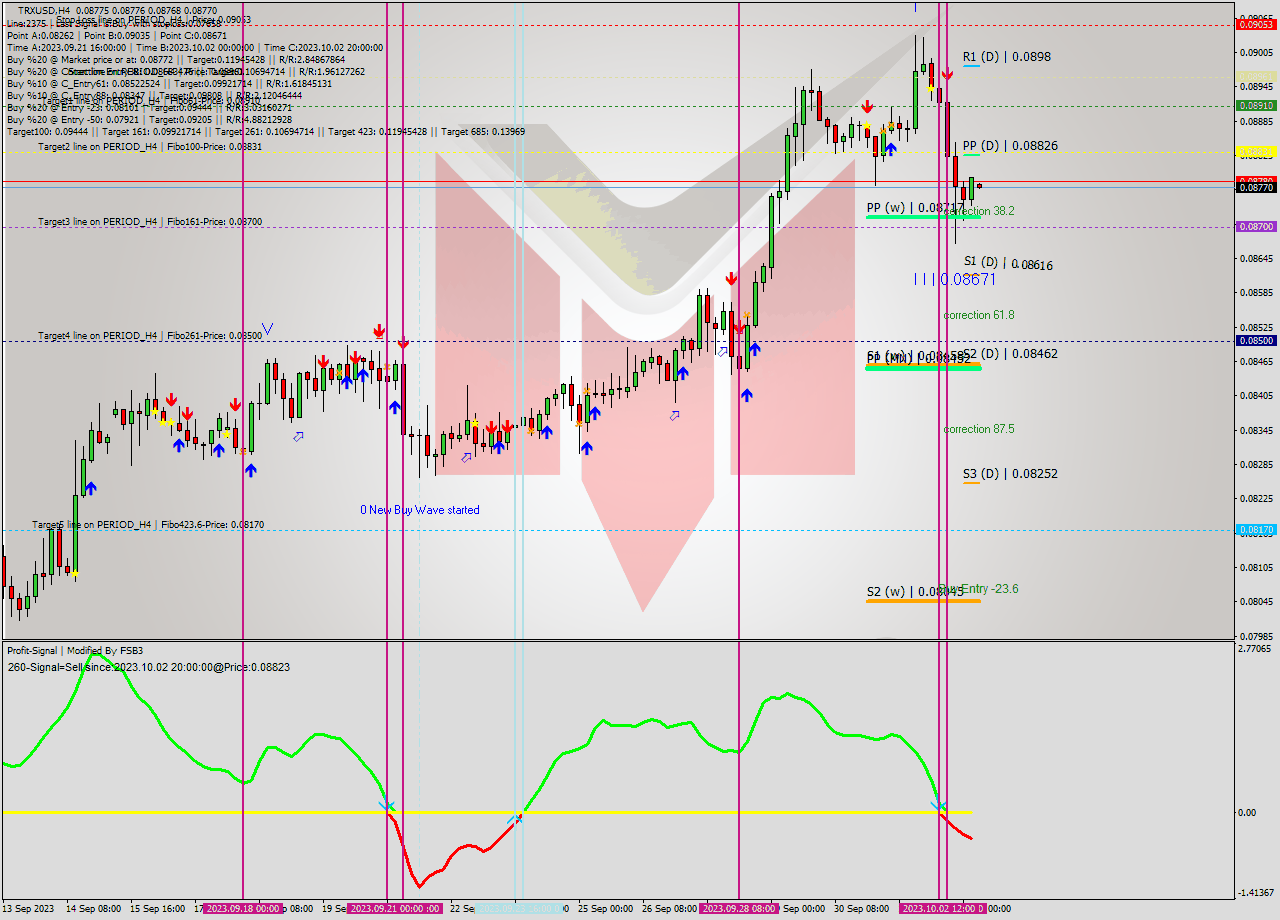The image size is (1280, 920).
Task: Click the Target5 line Fibo423.6-Price label
Action: pos(148,524)
